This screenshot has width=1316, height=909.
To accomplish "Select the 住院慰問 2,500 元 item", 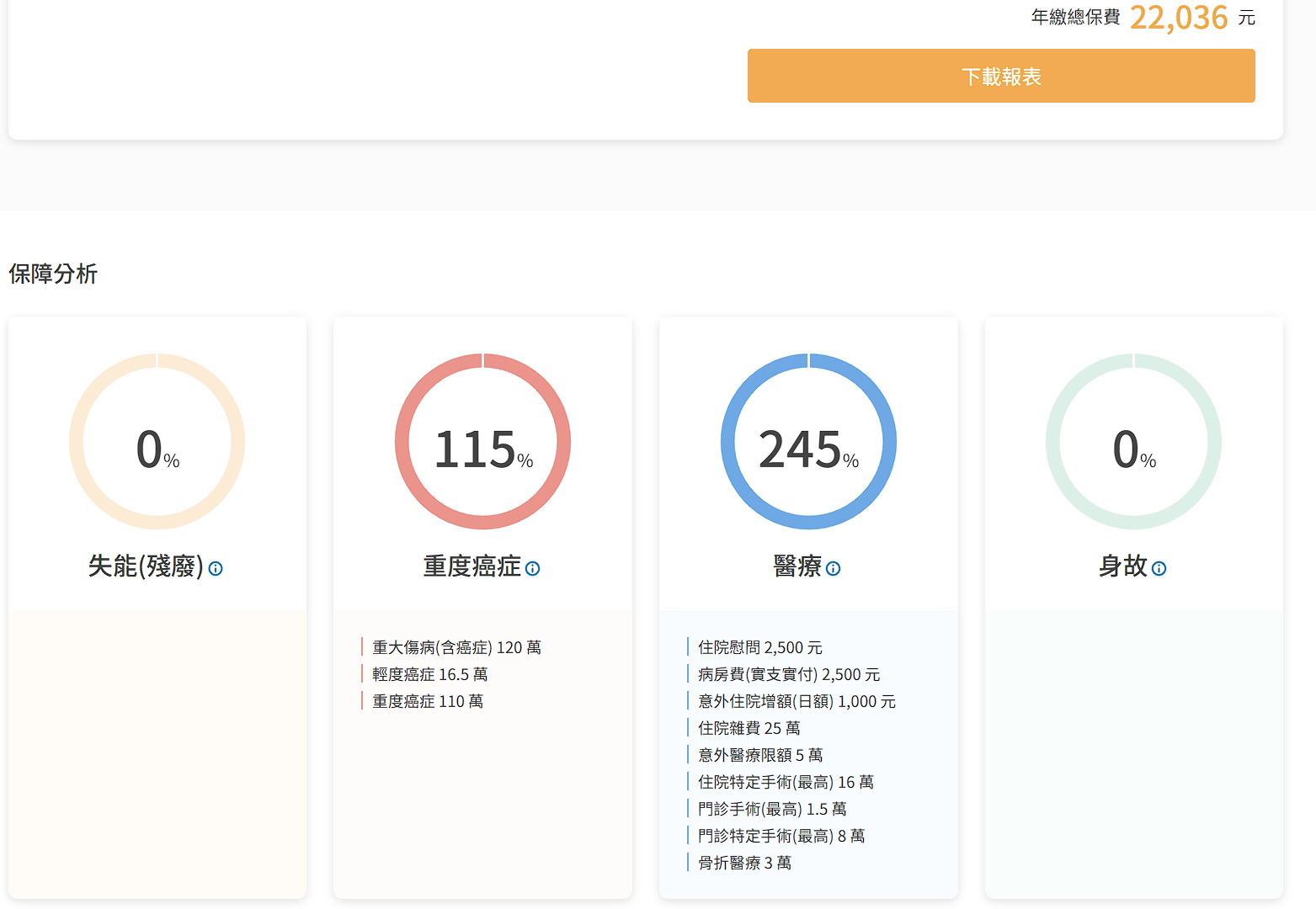I will pyautogui.click(x=759, y=647).
